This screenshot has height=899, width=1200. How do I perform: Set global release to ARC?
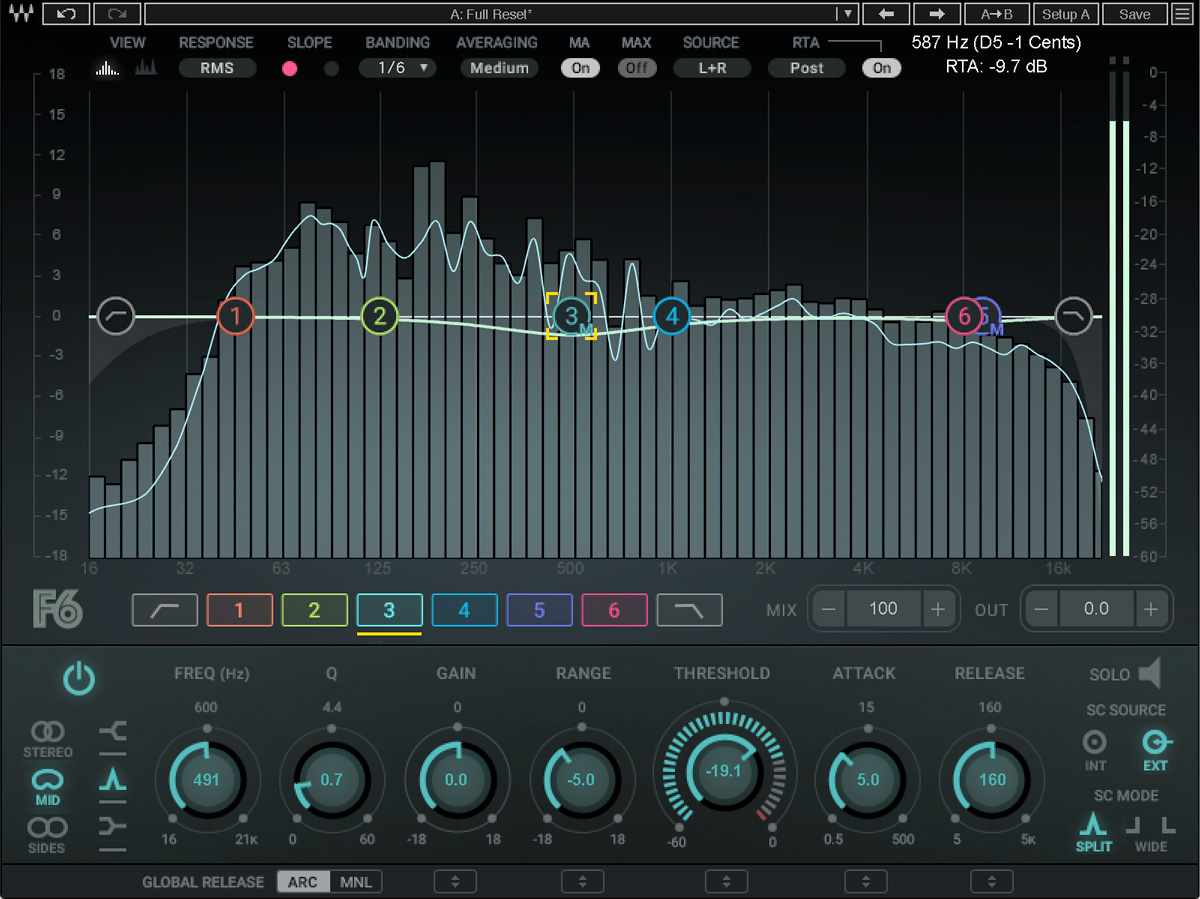click(302, 882)
